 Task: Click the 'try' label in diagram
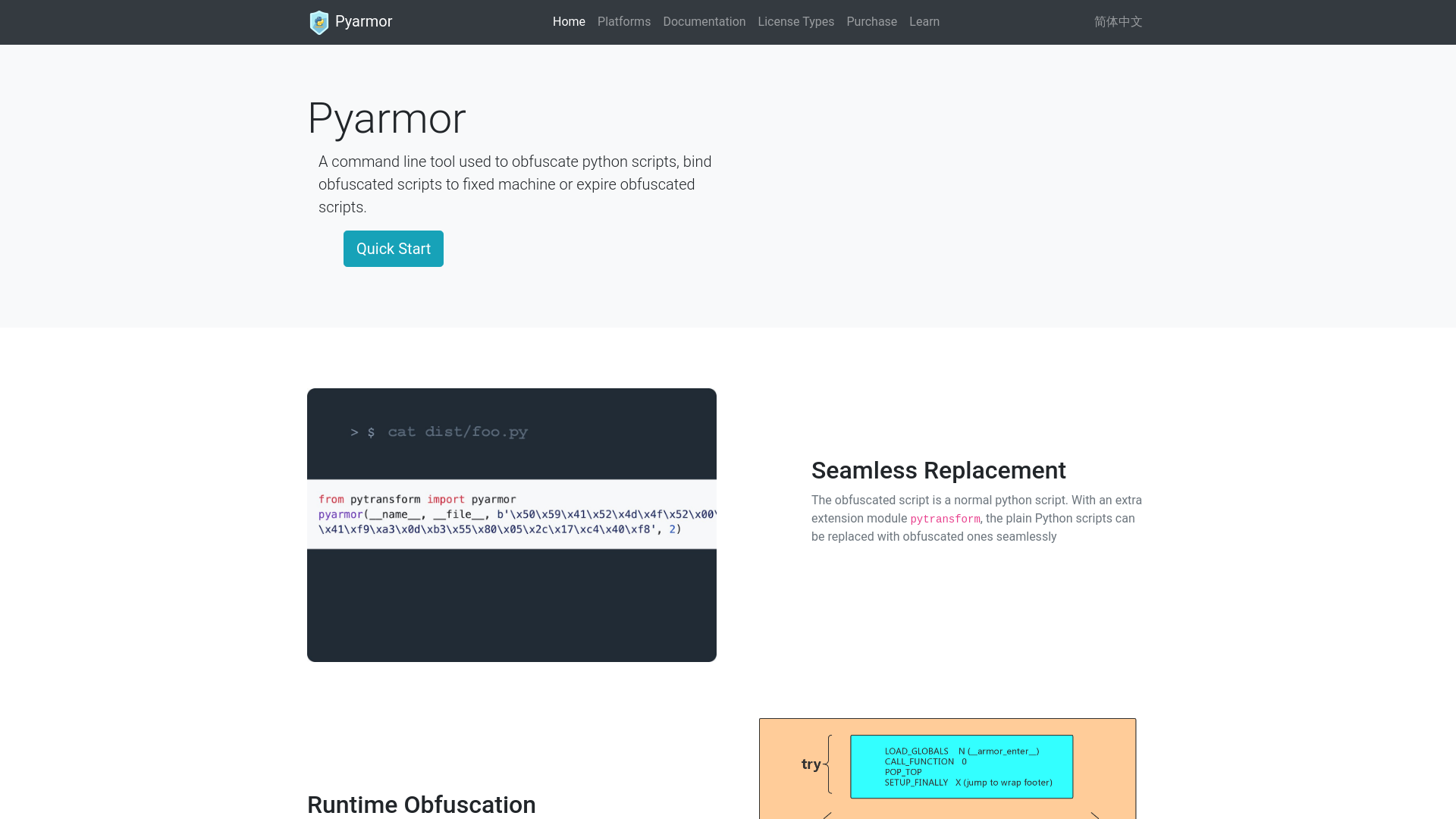pos(811,764)
